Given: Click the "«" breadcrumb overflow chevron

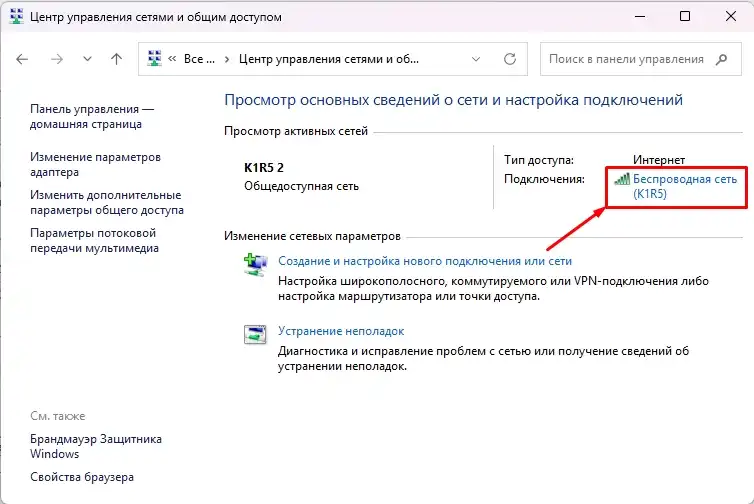Looking at the screenshot, I should (172, 59).
